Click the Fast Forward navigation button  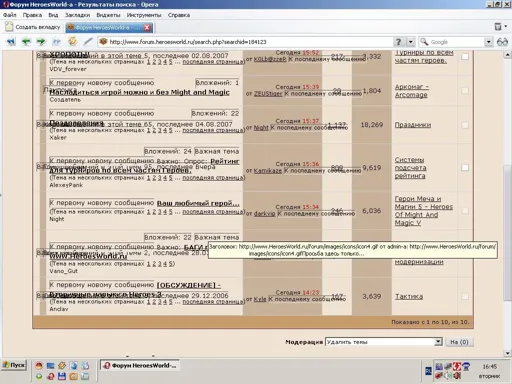56,42
